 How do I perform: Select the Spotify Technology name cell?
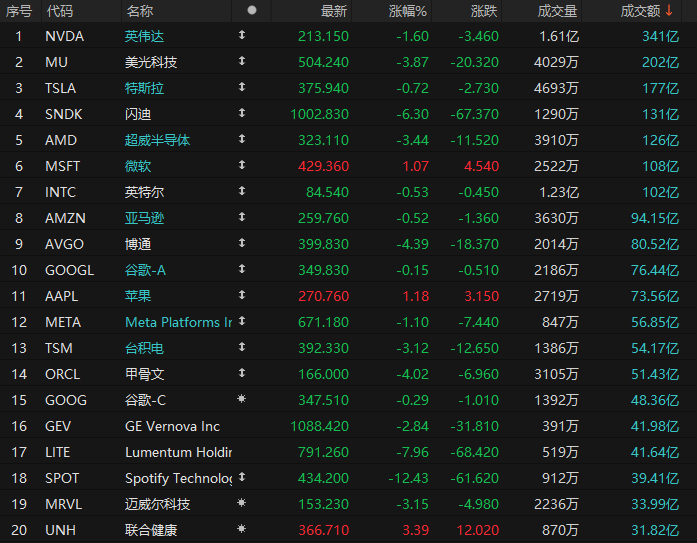point(178,478)
